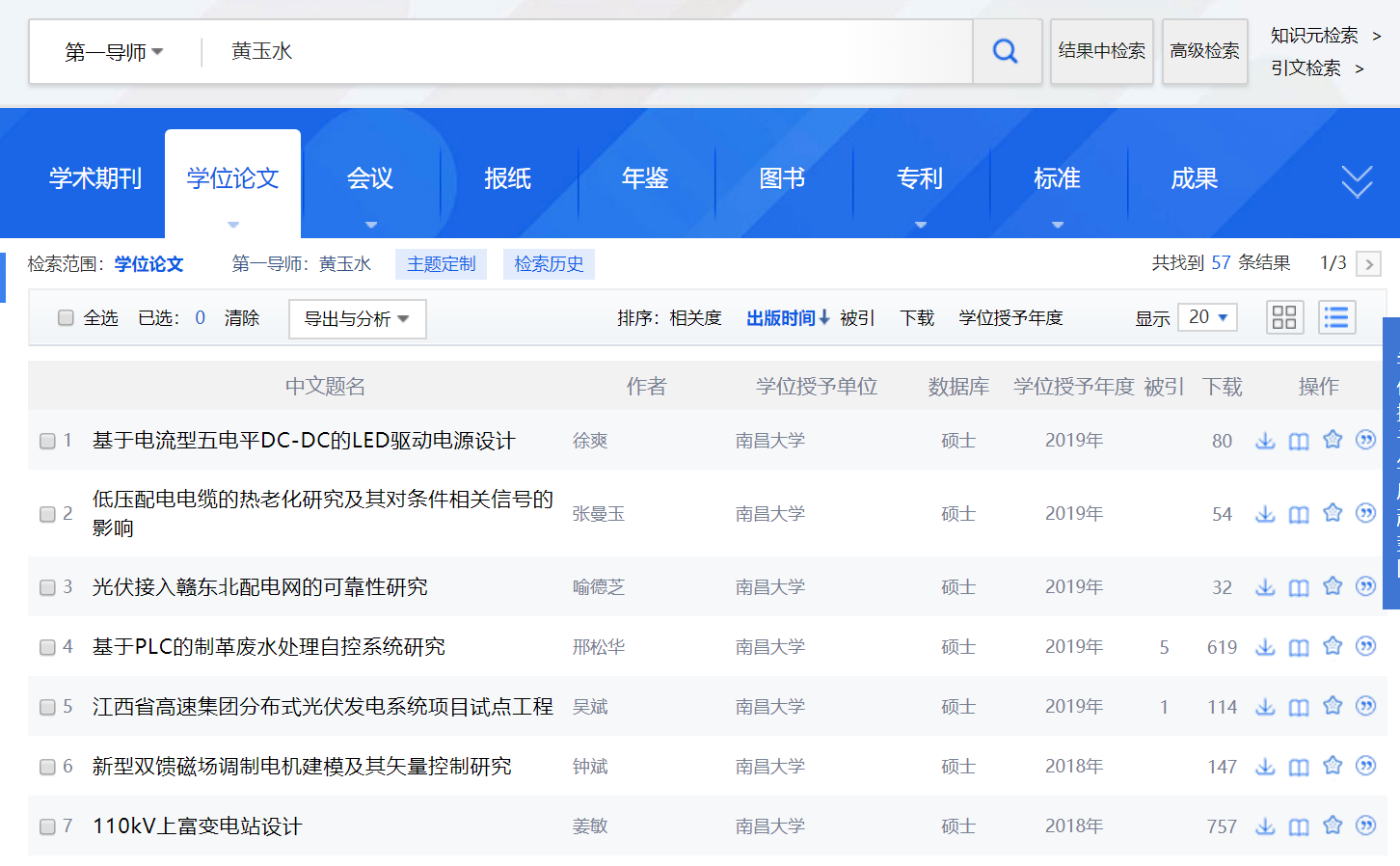Clear selections with 清除

click(242, 318)
